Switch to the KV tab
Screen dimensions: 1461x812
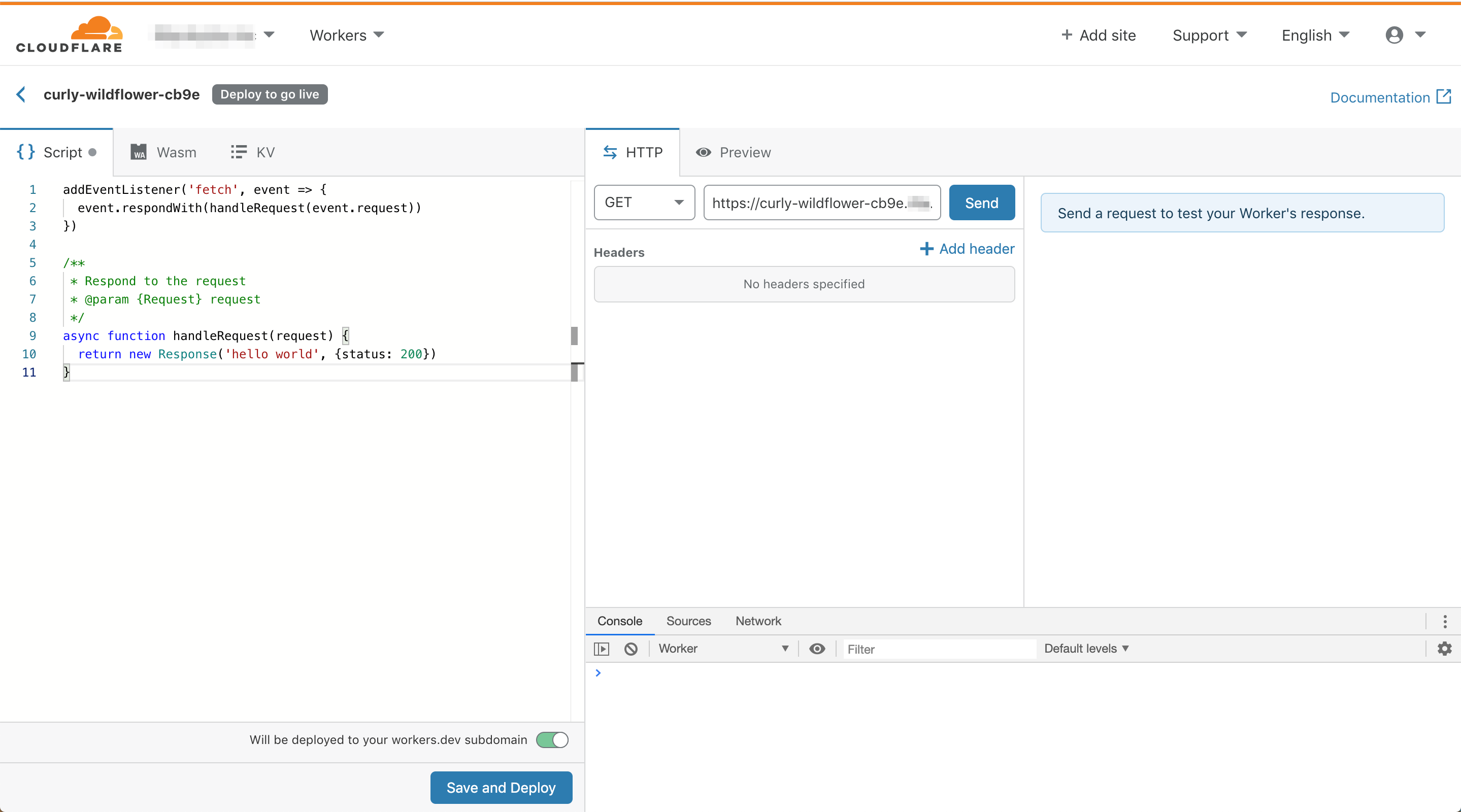coord(253,152)
